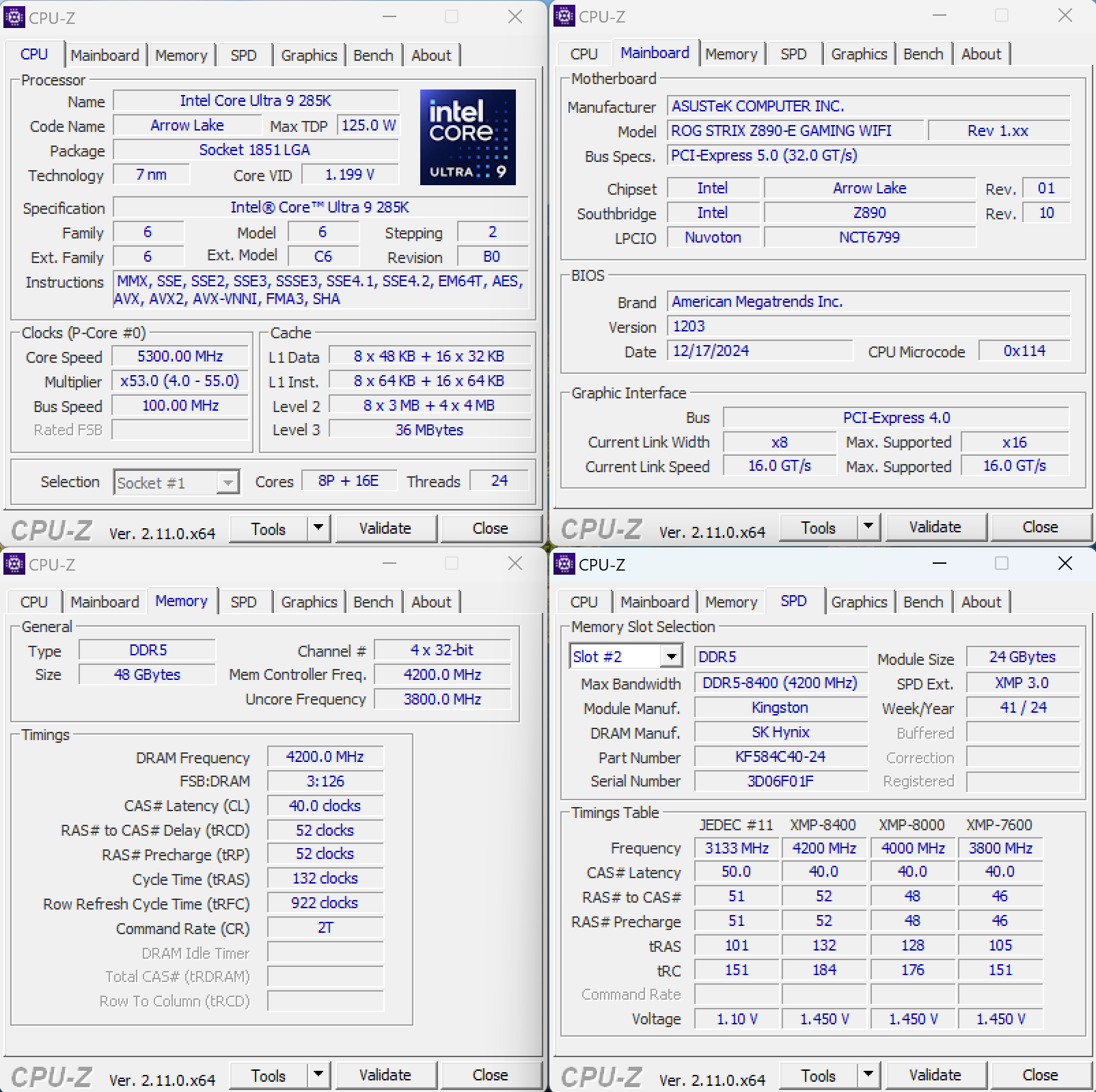
Task: Click Validate in the SPD window
Action: [x=935, y=1075]
